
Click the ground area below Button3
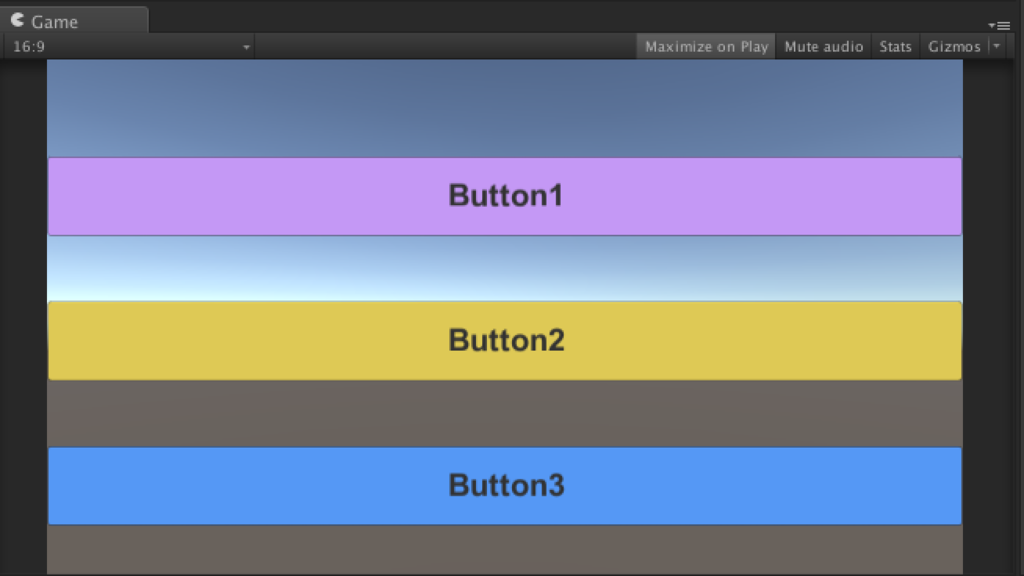[505, 550]
